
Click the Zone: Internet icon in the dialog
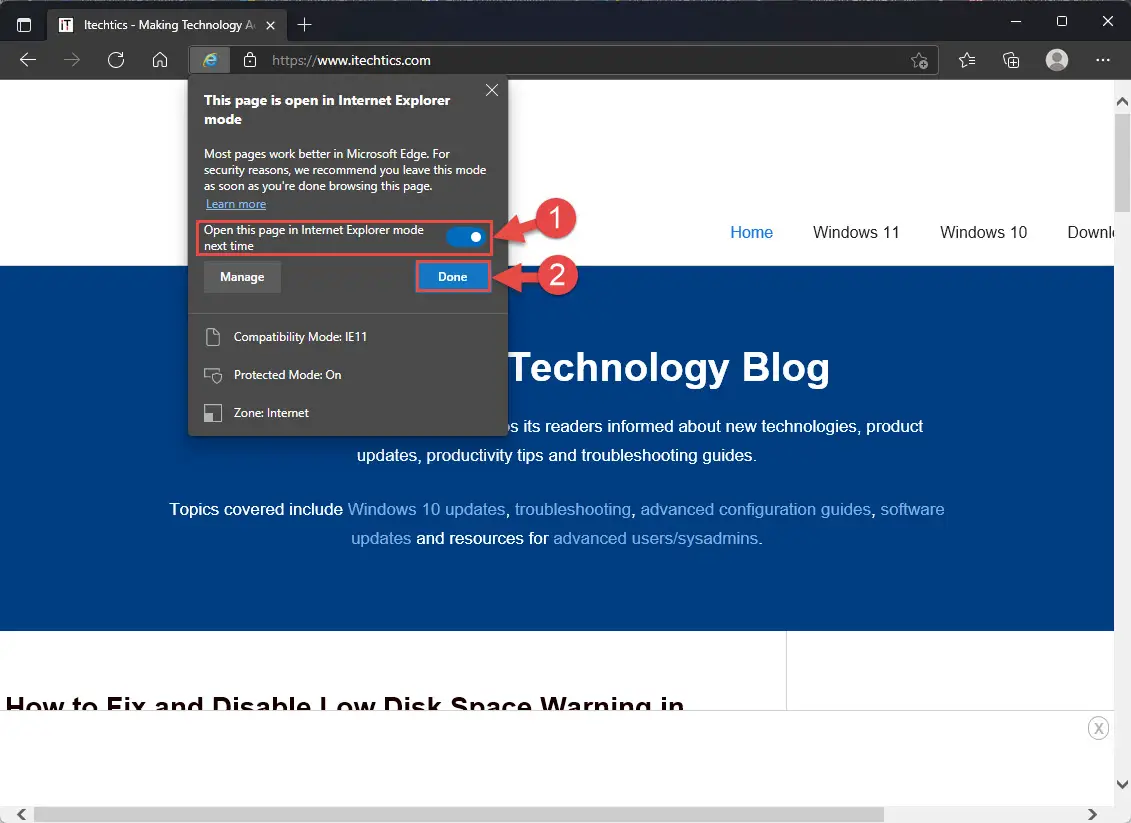pos(213,412)
